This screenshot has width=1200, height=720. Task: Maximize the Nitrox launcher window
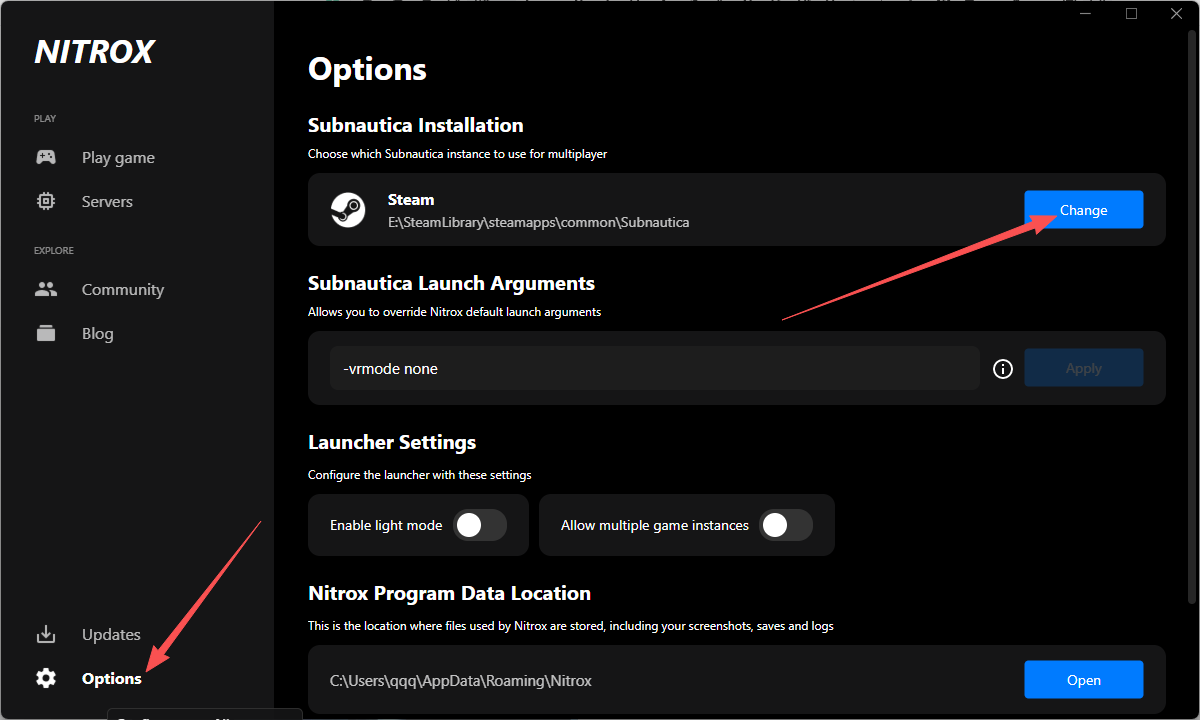click(x=1131, y=14)
